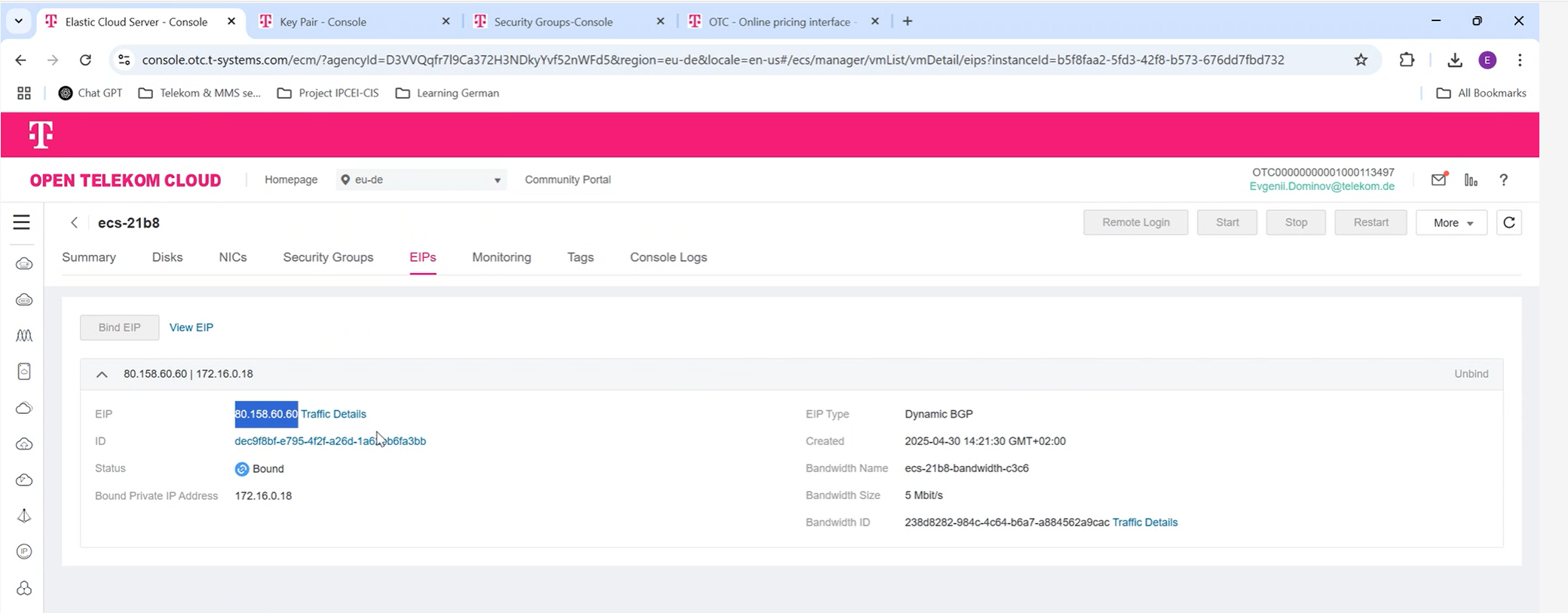Open the messages envelope icon

pyautogui.click(x=1439, y=180)
